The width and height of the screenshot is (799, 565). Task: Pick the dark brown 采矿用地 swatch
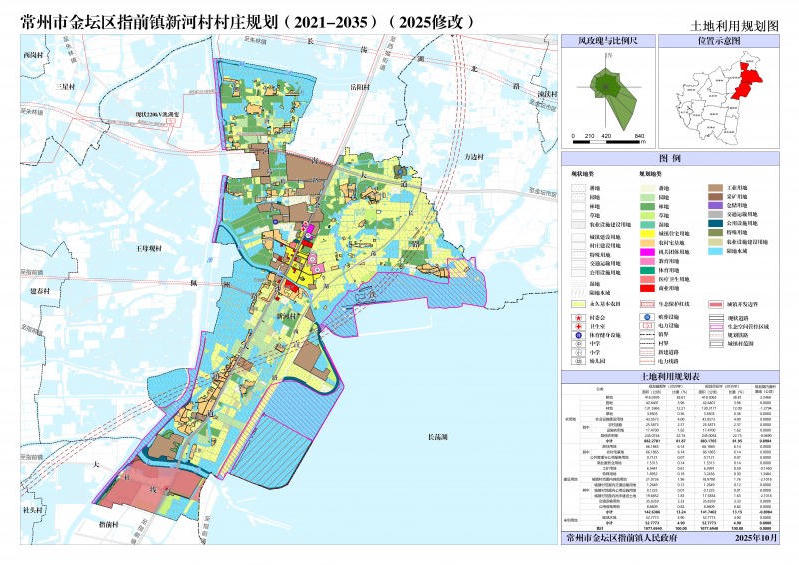tap(716, 197)
